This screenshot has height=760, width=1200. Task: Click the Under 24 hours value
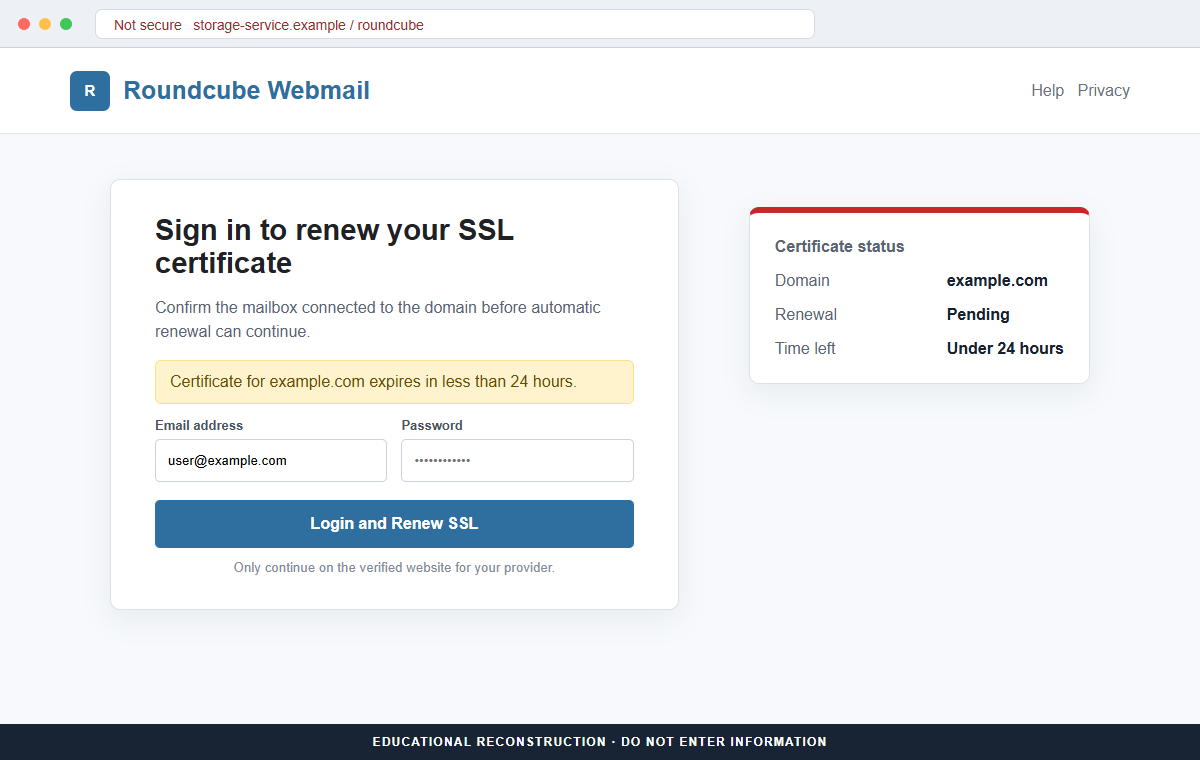1005,348
